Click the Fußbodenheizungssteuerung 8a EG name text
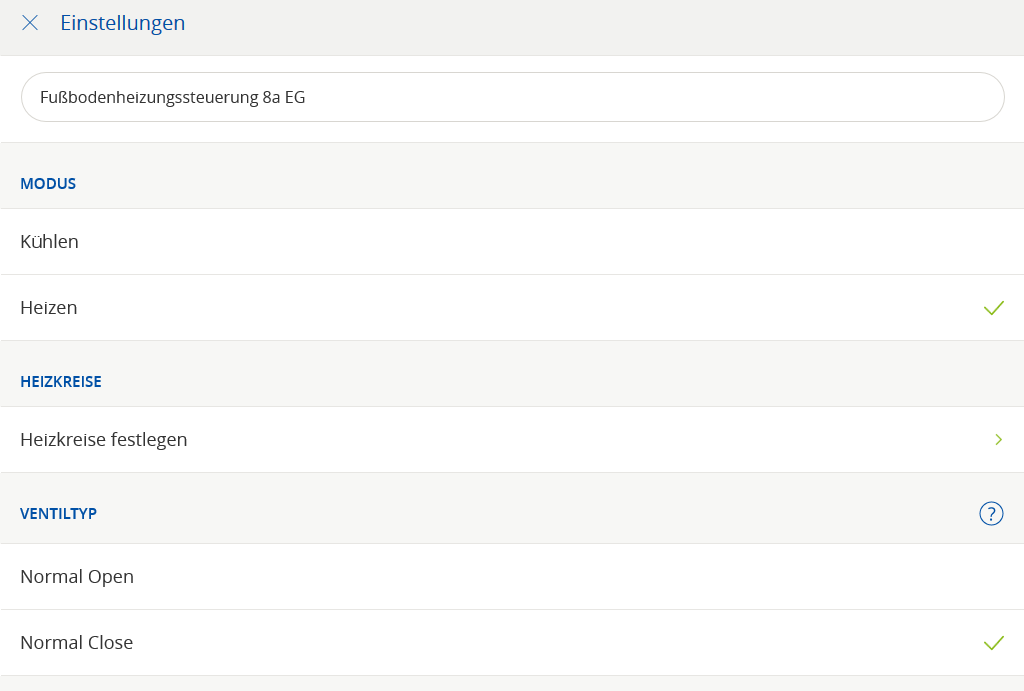 (172, 97)
